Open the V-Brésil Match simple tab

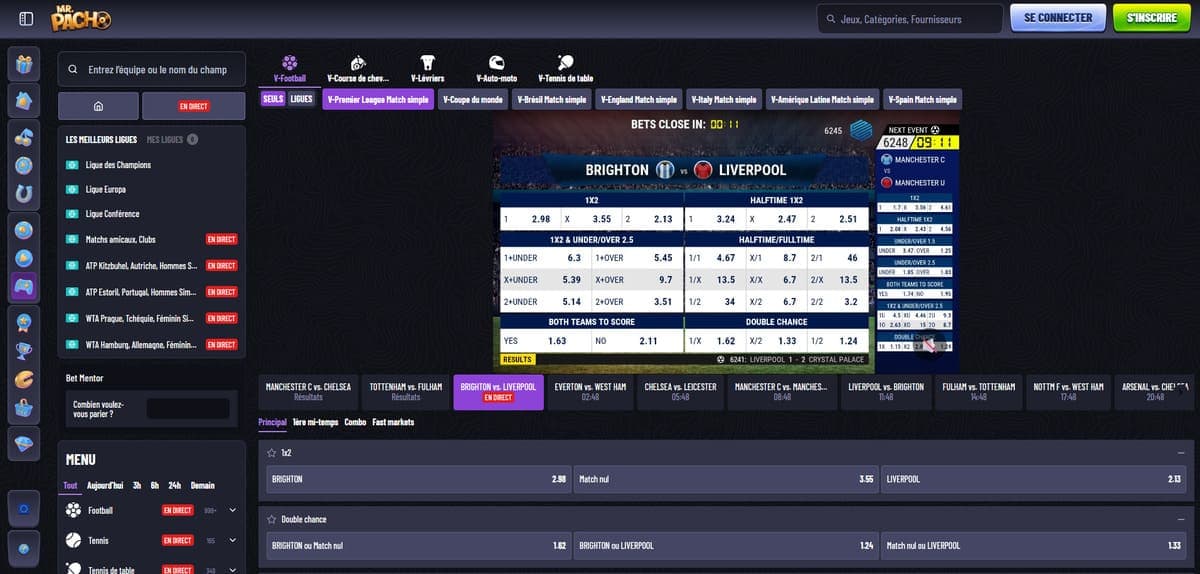point(553,99)
